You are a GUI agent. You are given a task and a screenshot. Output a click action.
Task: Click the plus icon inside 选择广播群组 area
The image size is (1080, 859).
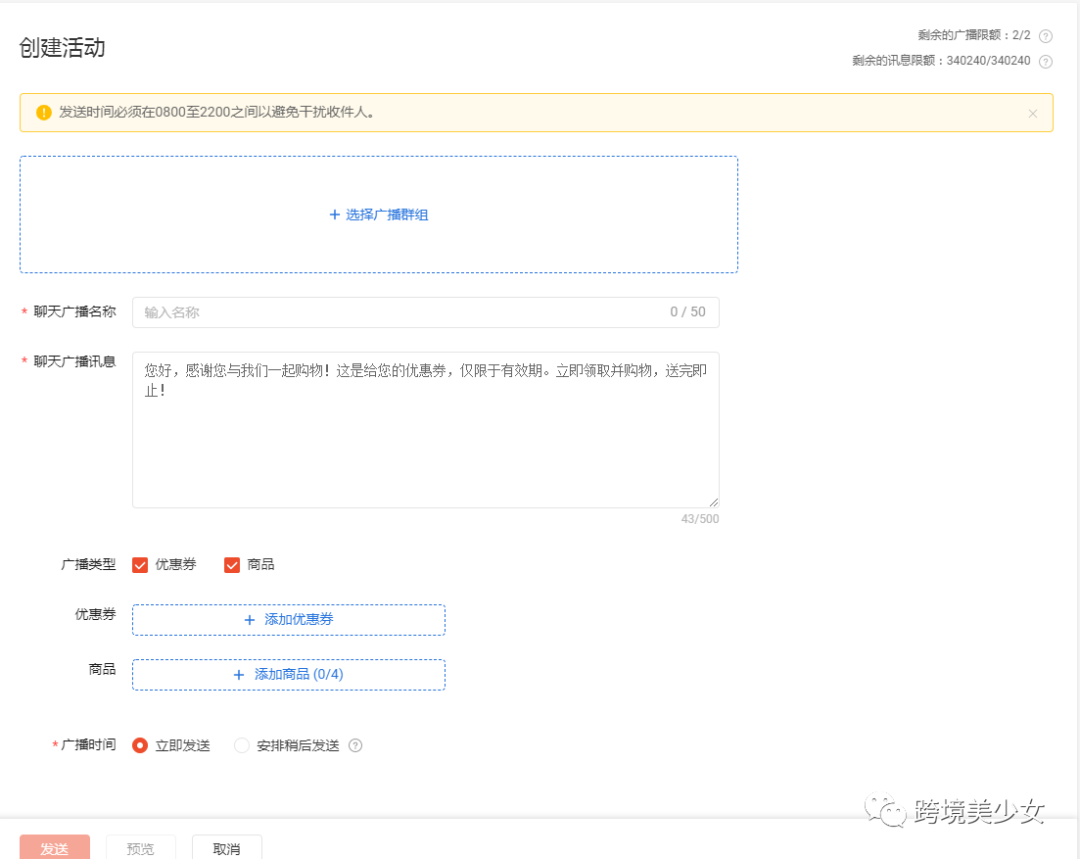[335, 214]
